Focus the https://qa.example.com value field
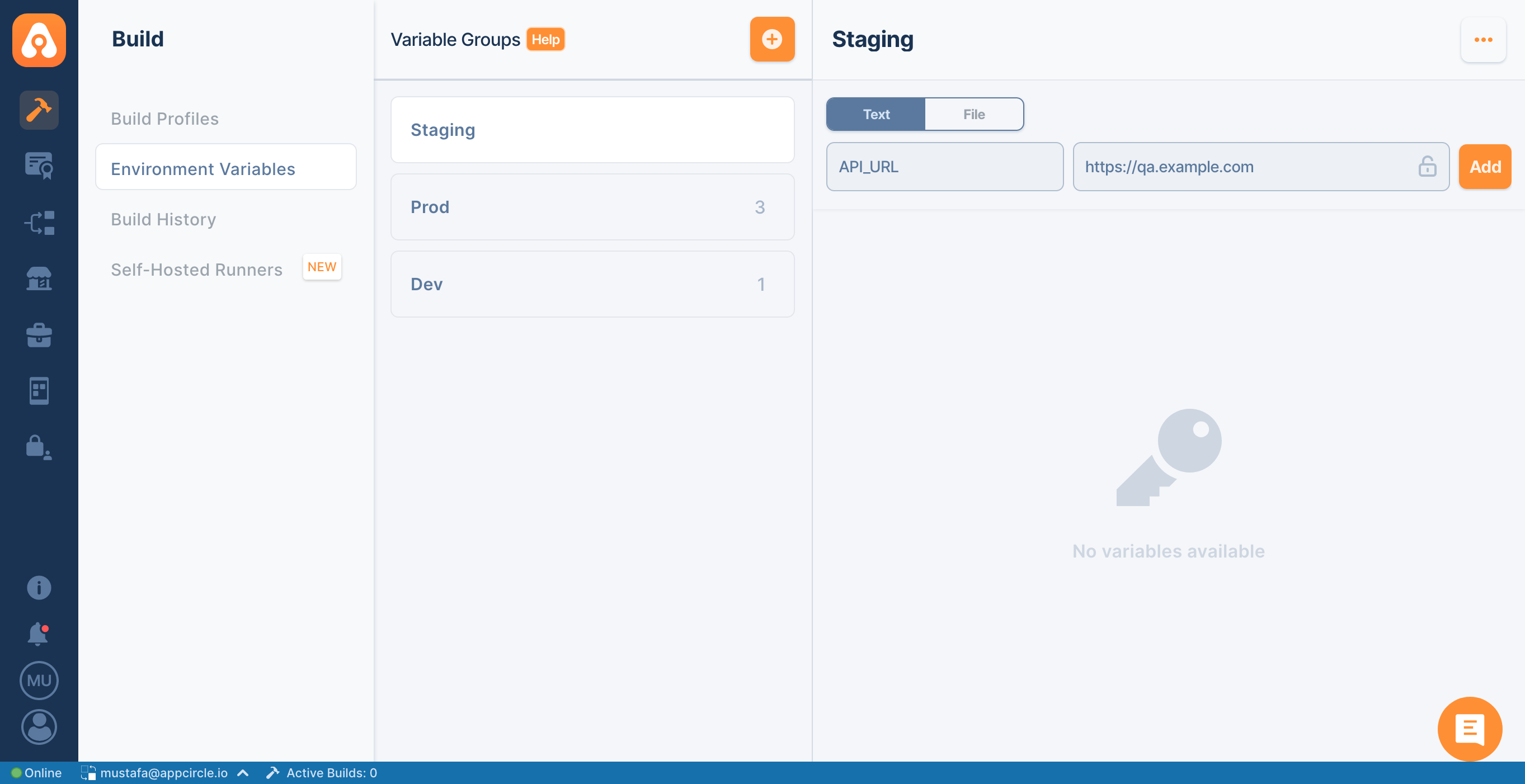The image size is (1525, 784). [x=1261, y=166]
